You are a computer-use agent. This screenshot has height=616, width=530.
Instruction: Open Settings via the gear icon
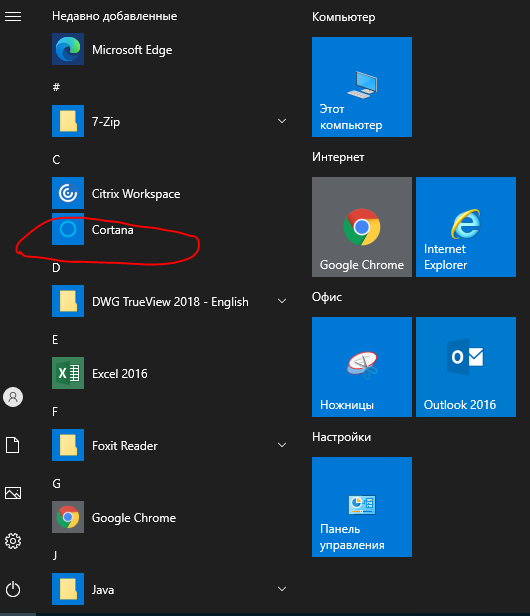pyautogui.click(x=13, y=541)
